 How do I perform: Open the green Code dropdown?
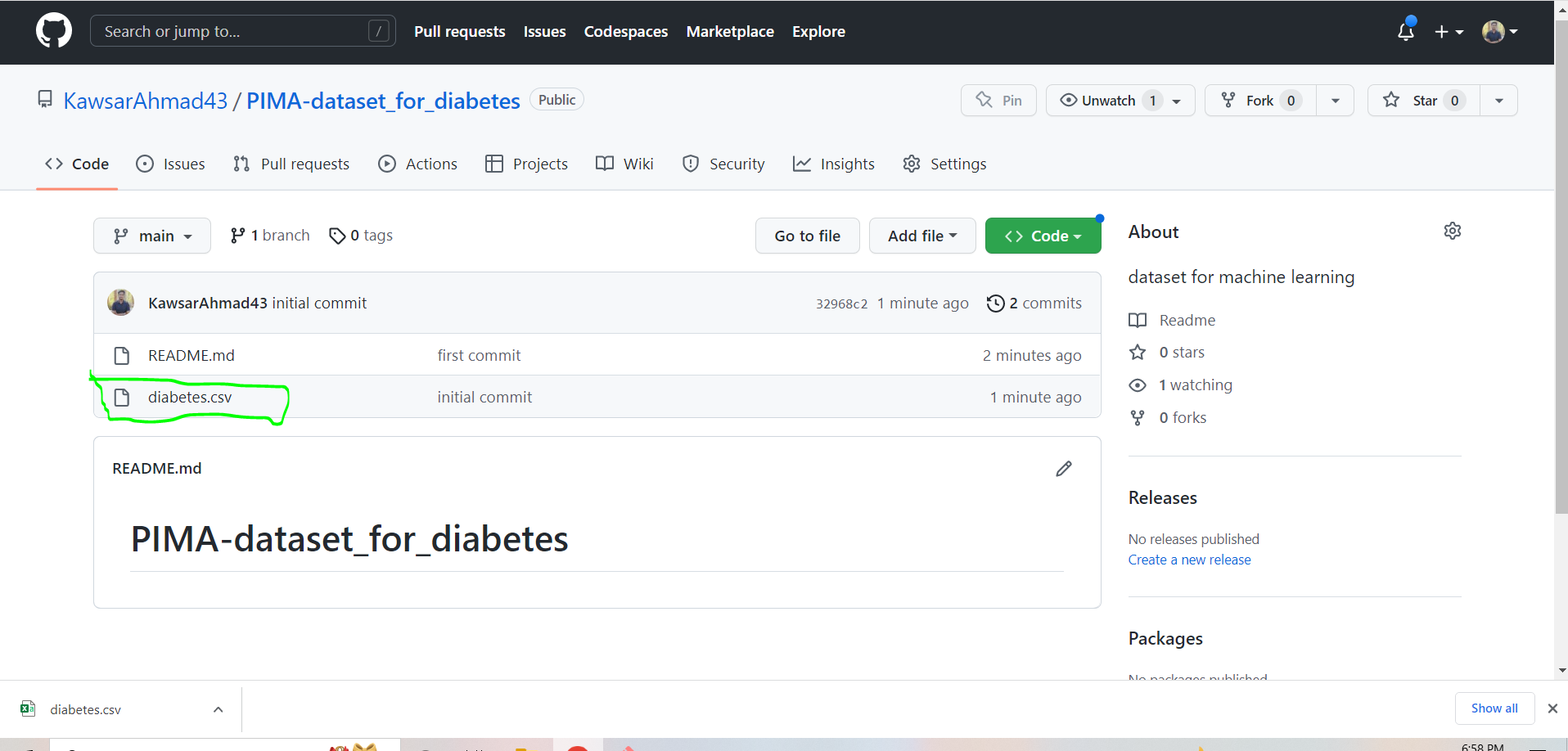point(1043,236)
